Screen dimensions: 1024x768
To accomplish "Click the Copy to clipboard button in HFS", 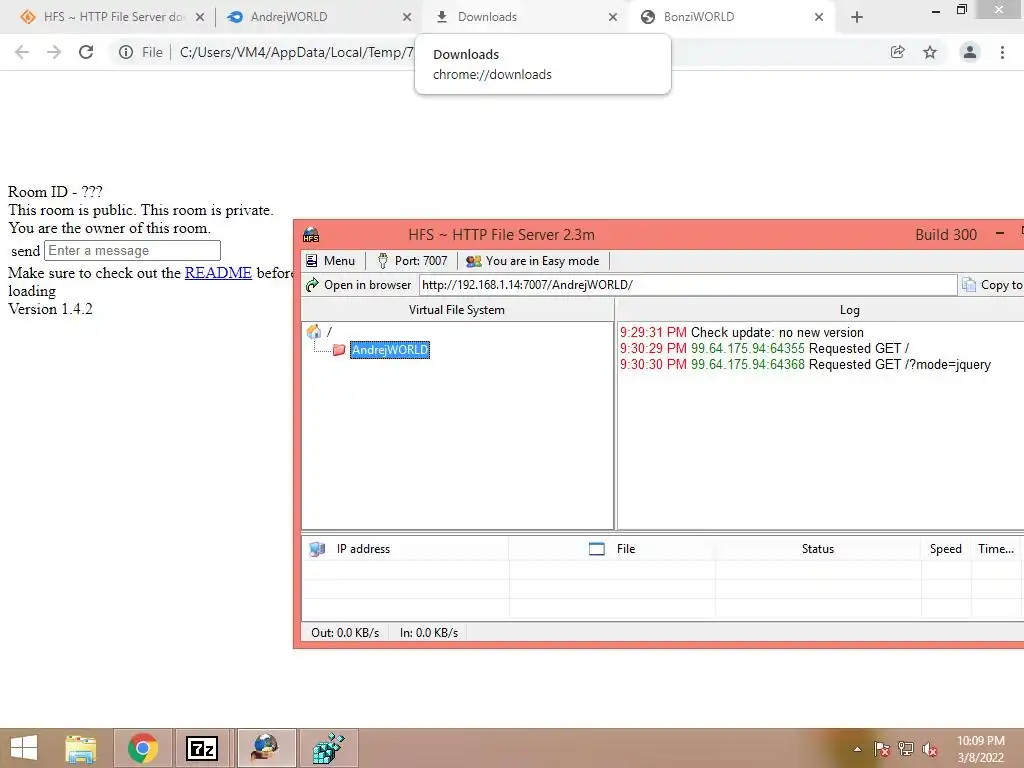I will [992, 285].
